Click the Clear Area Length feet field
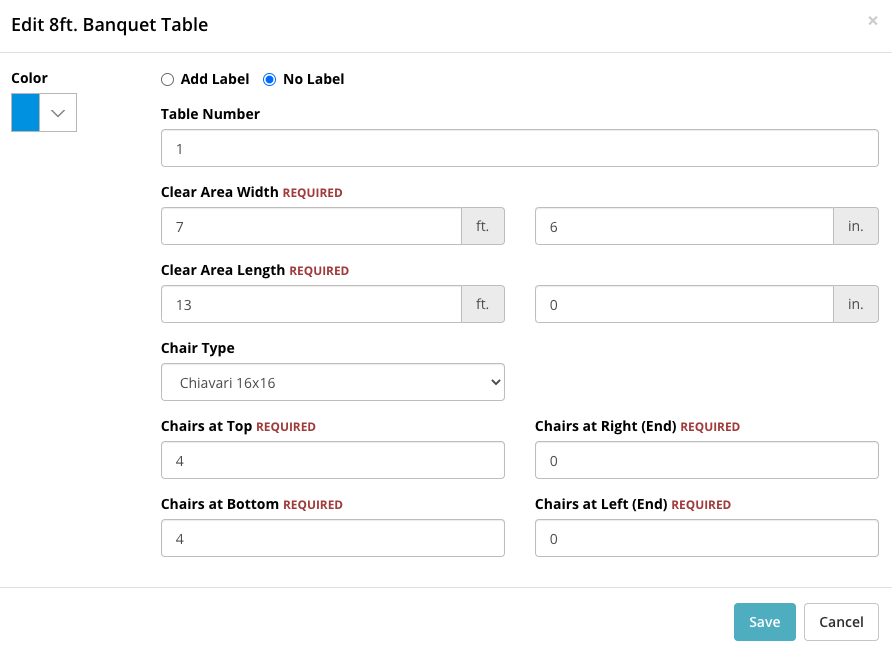 point(311,304)
